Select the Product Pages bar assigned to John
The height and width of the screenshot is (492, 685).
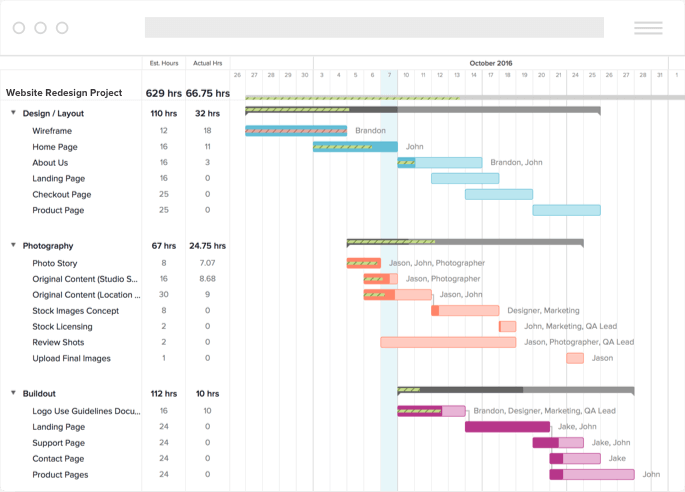point(592,474)
